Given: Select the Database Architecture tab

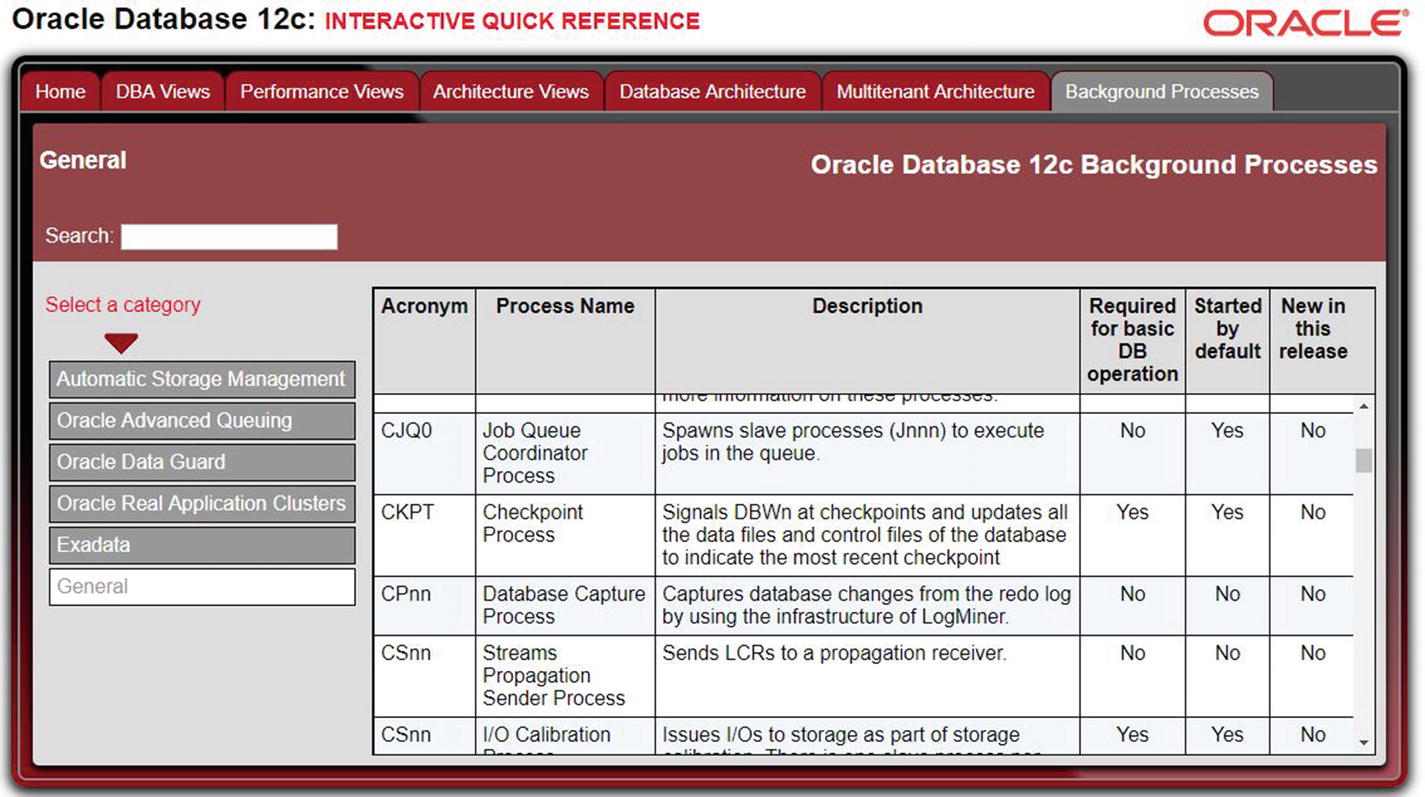Looking at the screenshot, I should coord(712,91).
